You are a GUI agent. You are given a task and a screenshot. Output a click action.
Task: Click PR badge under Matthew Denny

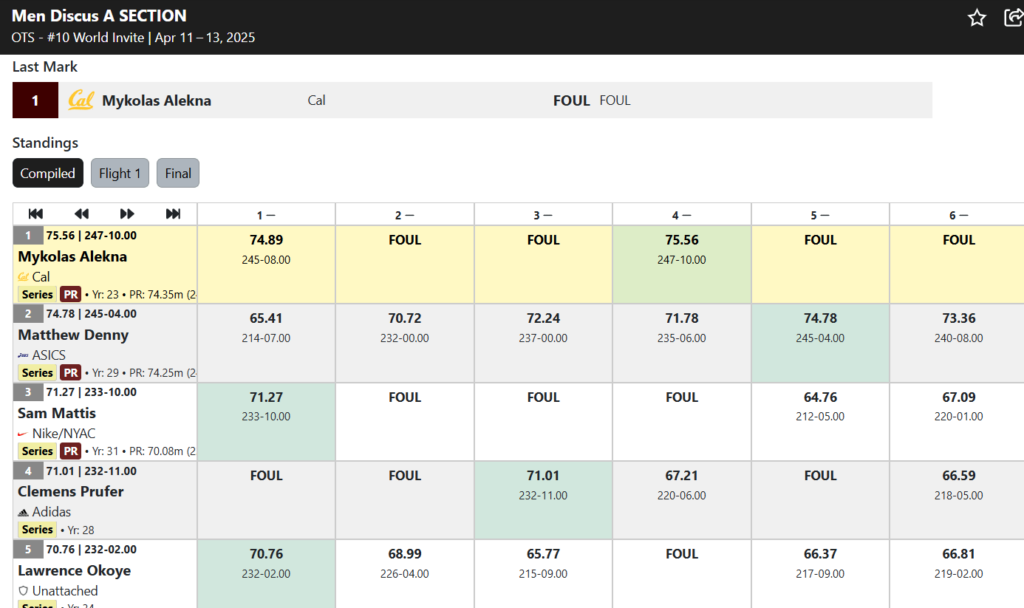click(71, 373)
